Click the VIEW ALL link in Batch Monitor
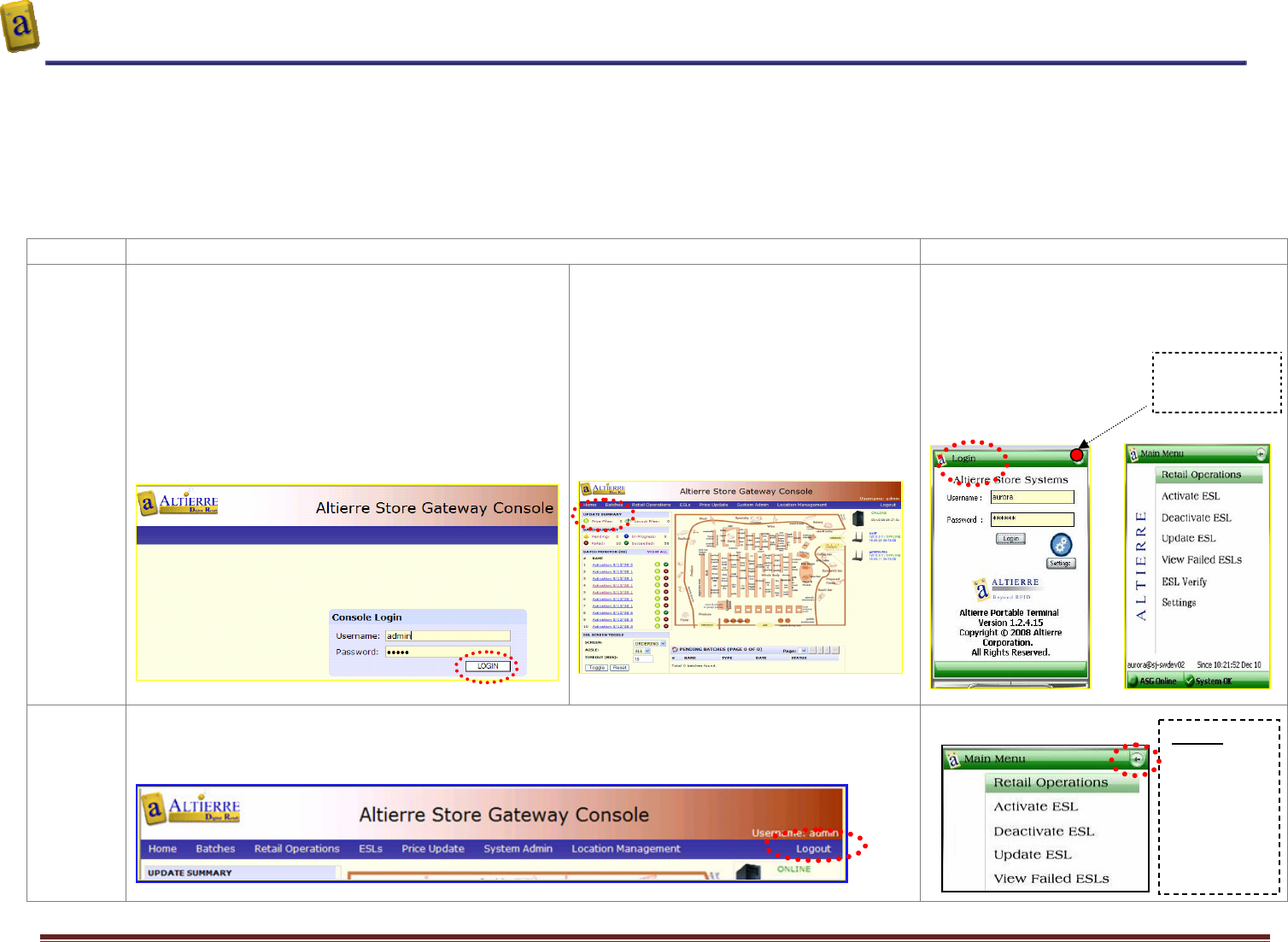Image resolution: width=1288 pixels, height=942 pixels. pyautogui.click(x=657, y=552)
